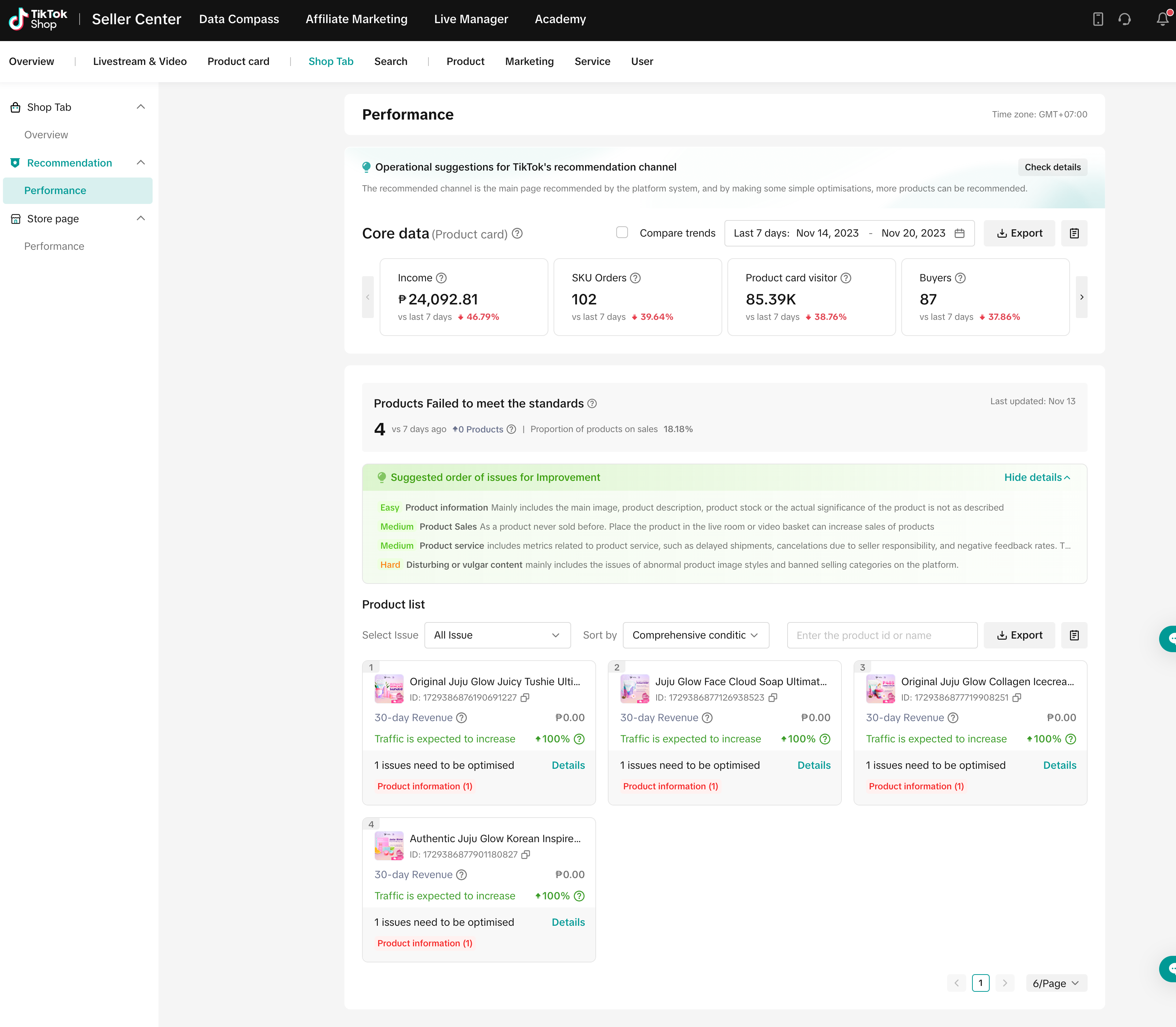Switch to the User tab
Image resolution: width=1176 pixels, height=1027 pixels.
tap(641, 61)
